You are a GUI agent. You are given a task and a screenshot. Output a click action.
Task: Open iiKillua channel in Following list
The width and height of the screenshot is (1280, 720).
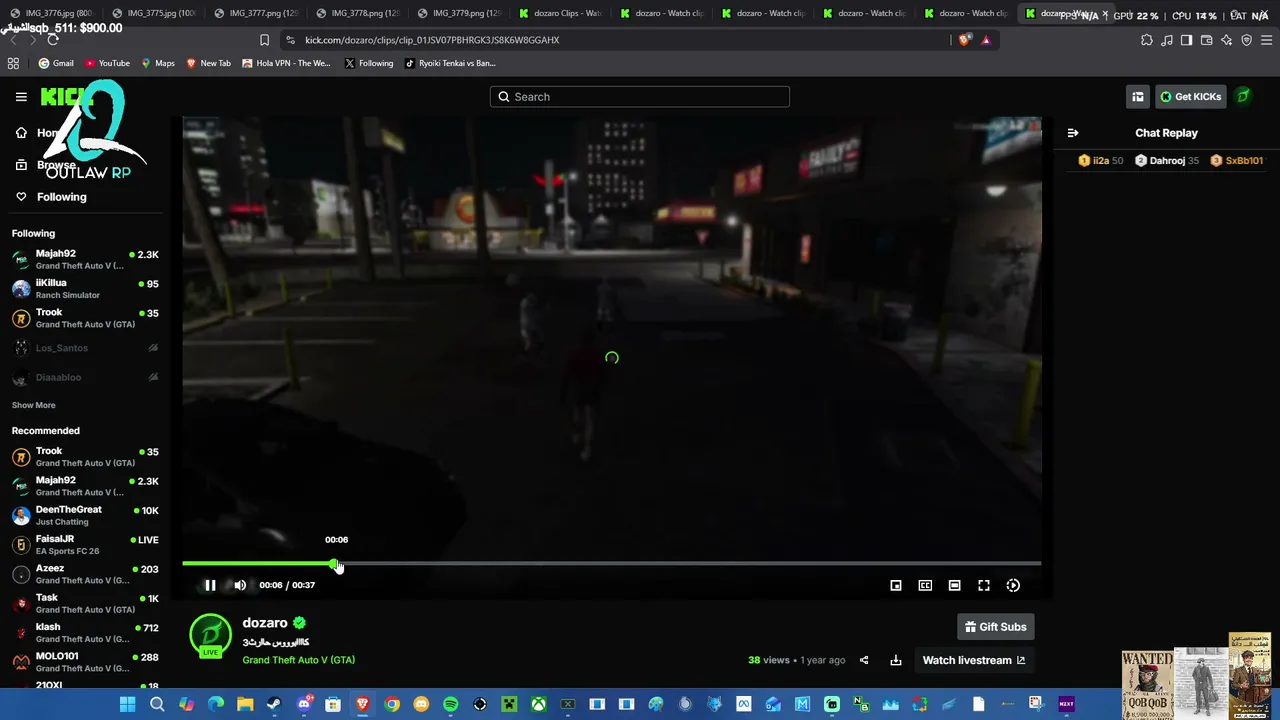click(x=85, y=289)
